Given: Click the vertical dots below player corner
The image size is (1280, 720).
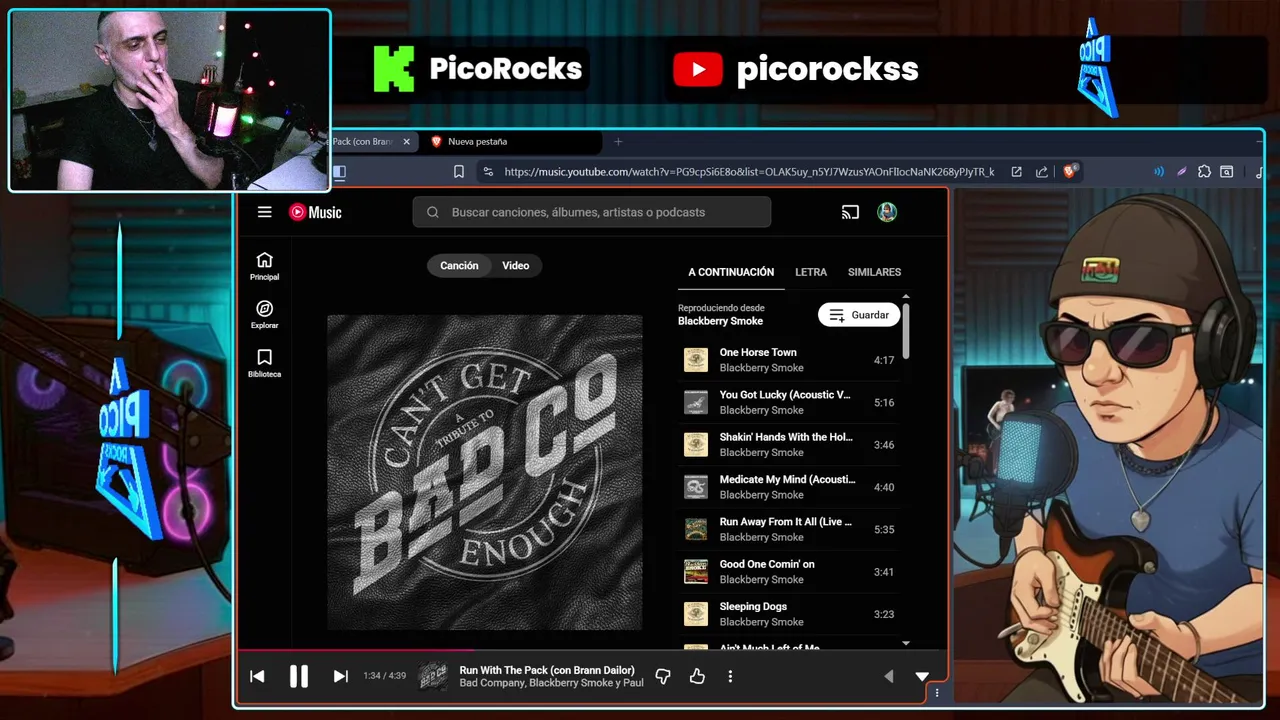Looking at the screenshot, I should tap(937, 693).
